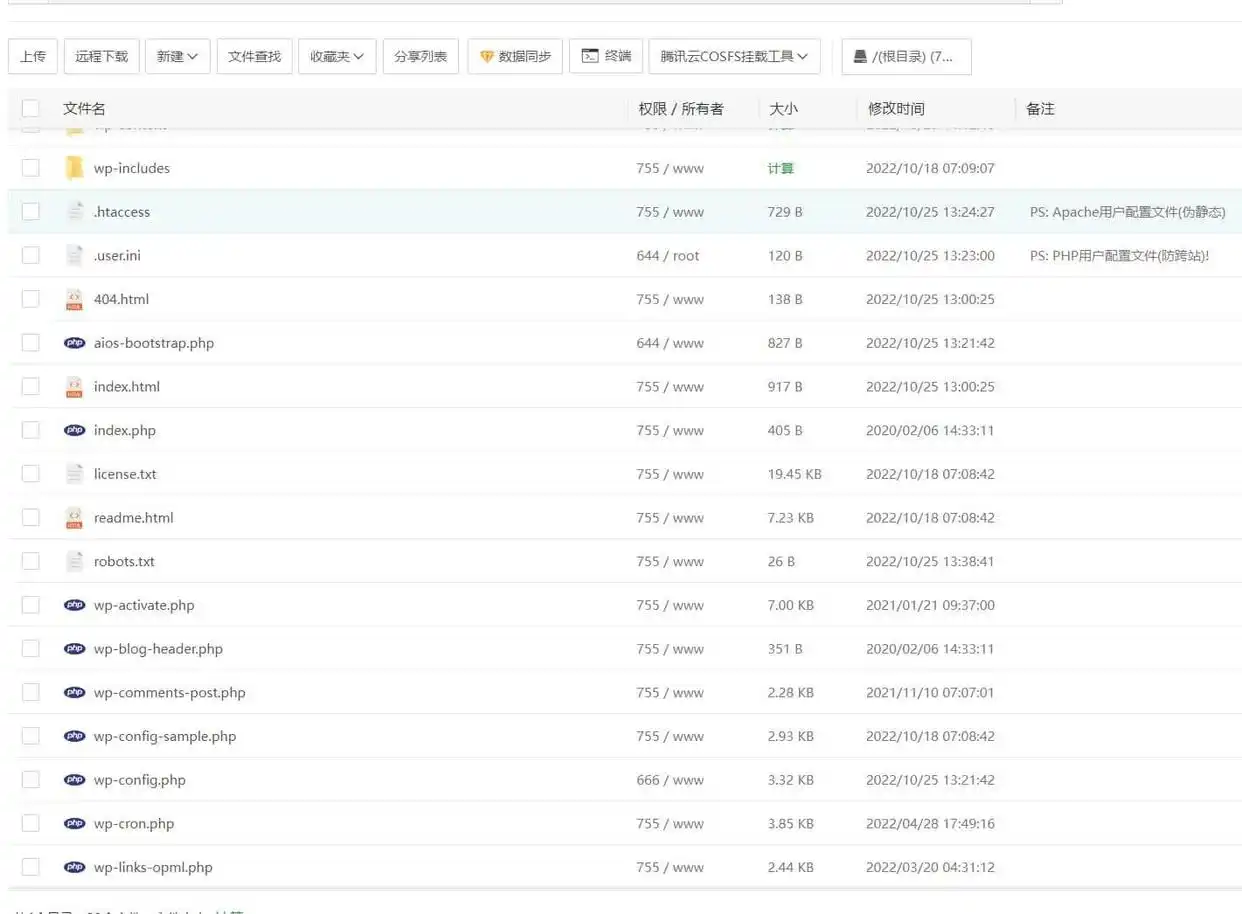Select the .user.ini row checkbox
Viewport: 1242px width, 914px height.
31,255
